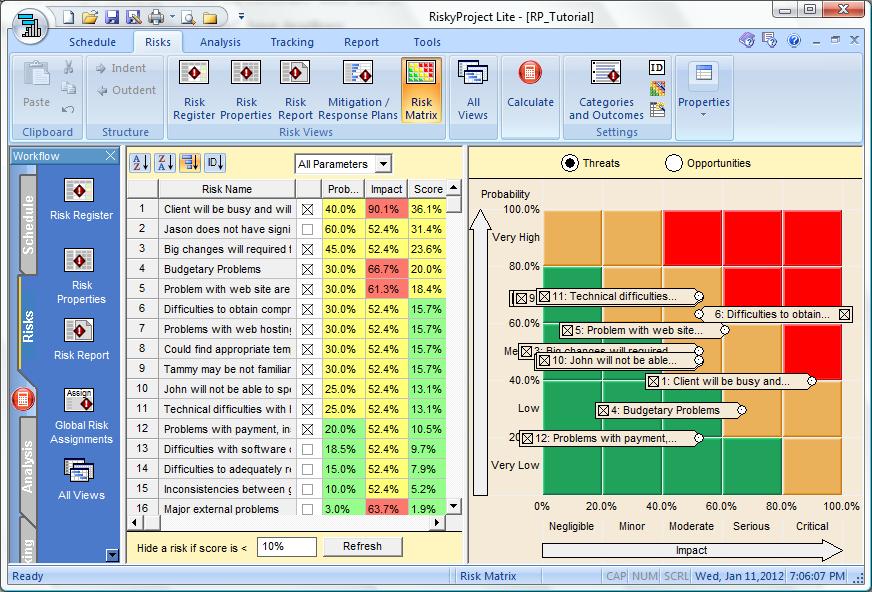872x592 pixels.
Task: Click the risk matrix format icon in Settings
Action: pos(657,88)
